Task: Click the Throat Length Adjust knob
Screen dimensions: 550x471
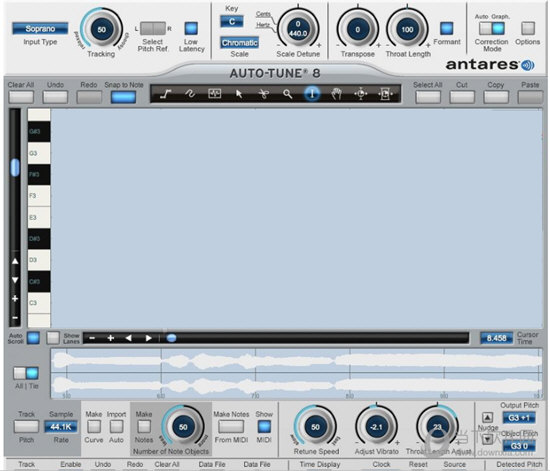Action: 437,427
